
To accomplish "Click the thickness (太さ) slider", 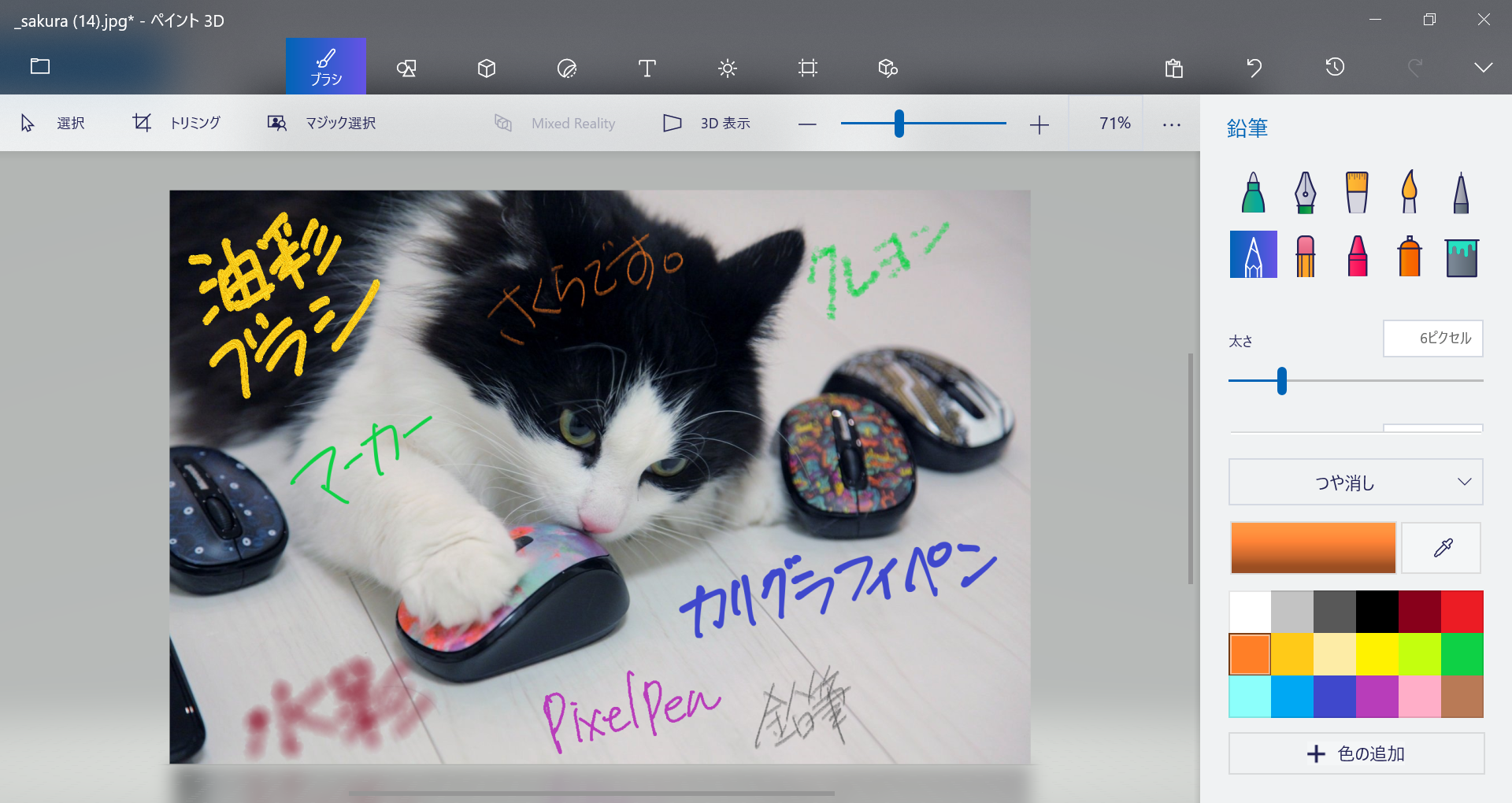I will coord(1356,381).
